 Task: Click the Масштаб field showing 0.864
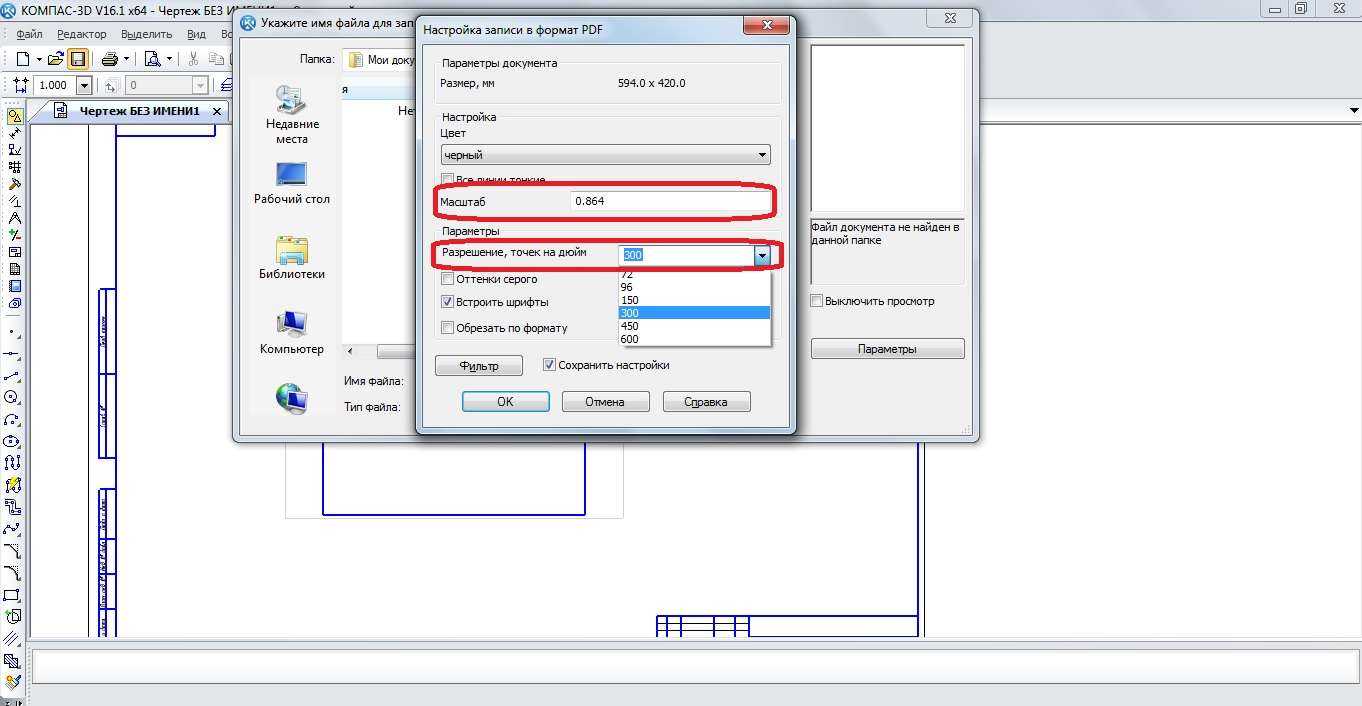pyautogui.click(x=670, y=201)
